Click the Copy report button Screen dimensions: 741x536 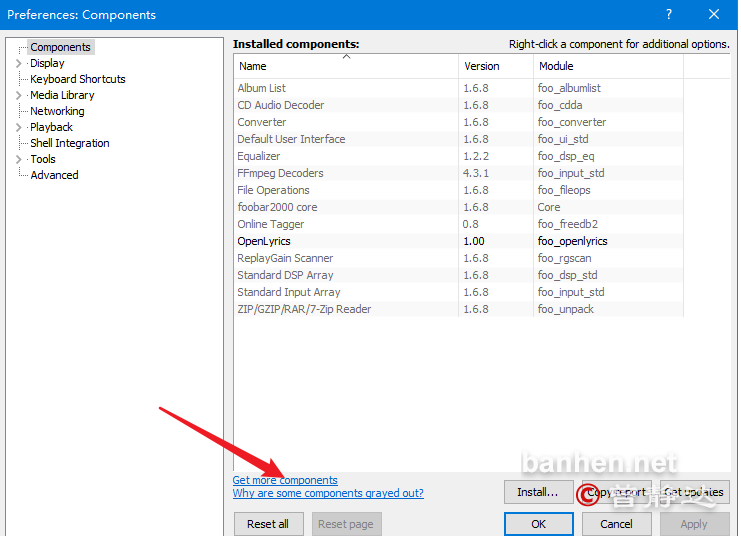616,492
